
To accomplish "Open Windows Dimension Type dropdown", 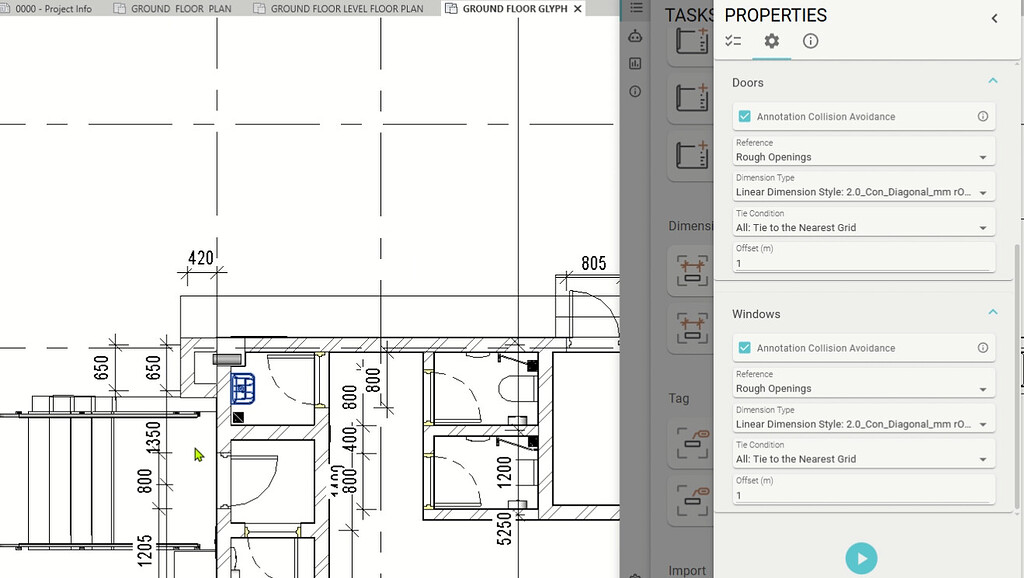I will point(862,424).
